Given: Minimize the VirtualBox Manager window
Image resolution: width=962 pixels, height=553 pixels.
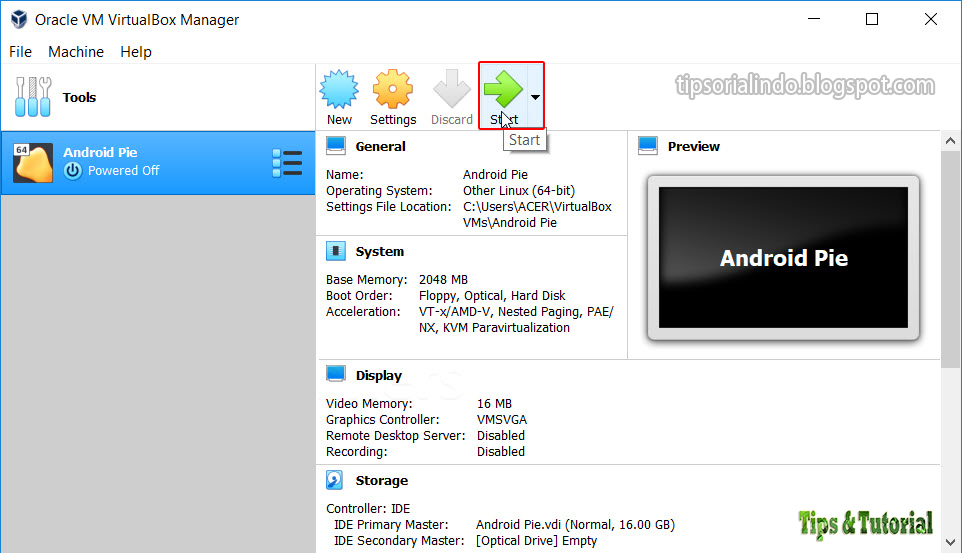Looking at the screenshot, I should coord(814,19).
